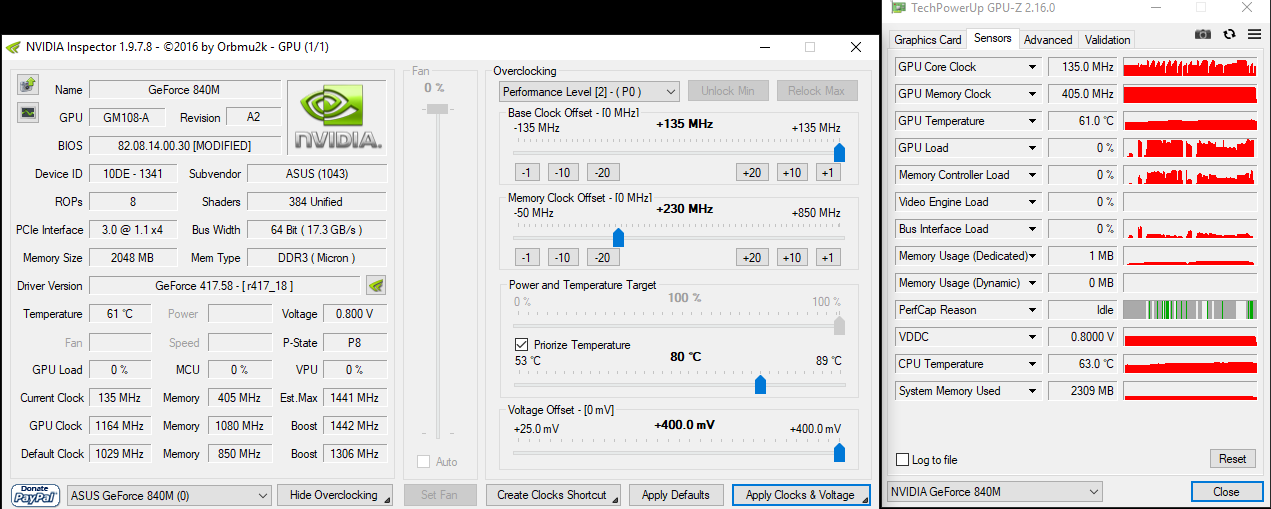The height and width of the screenshot is (509, 1271).
Task: Click the Close button in GPU-Z
Action: tap(1226, 492)
